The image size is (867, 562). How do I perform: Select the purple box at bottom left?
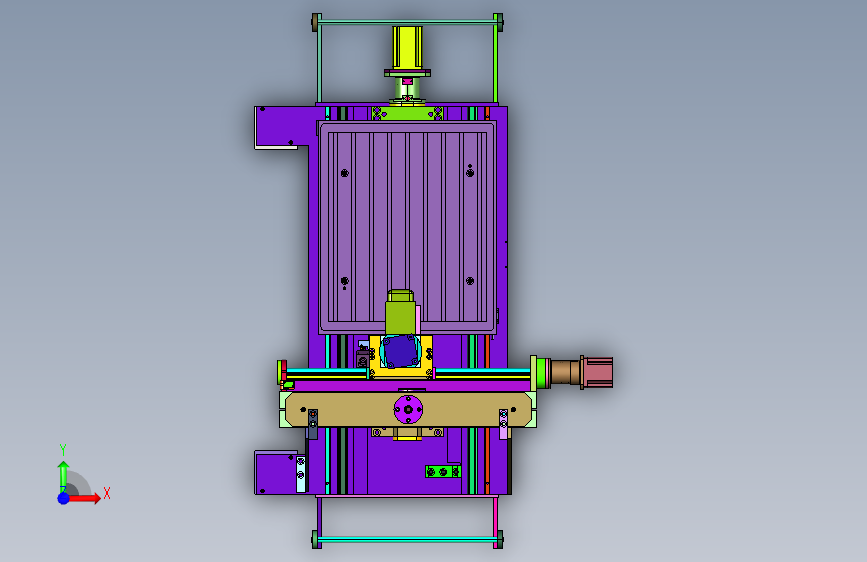(275, 473)
